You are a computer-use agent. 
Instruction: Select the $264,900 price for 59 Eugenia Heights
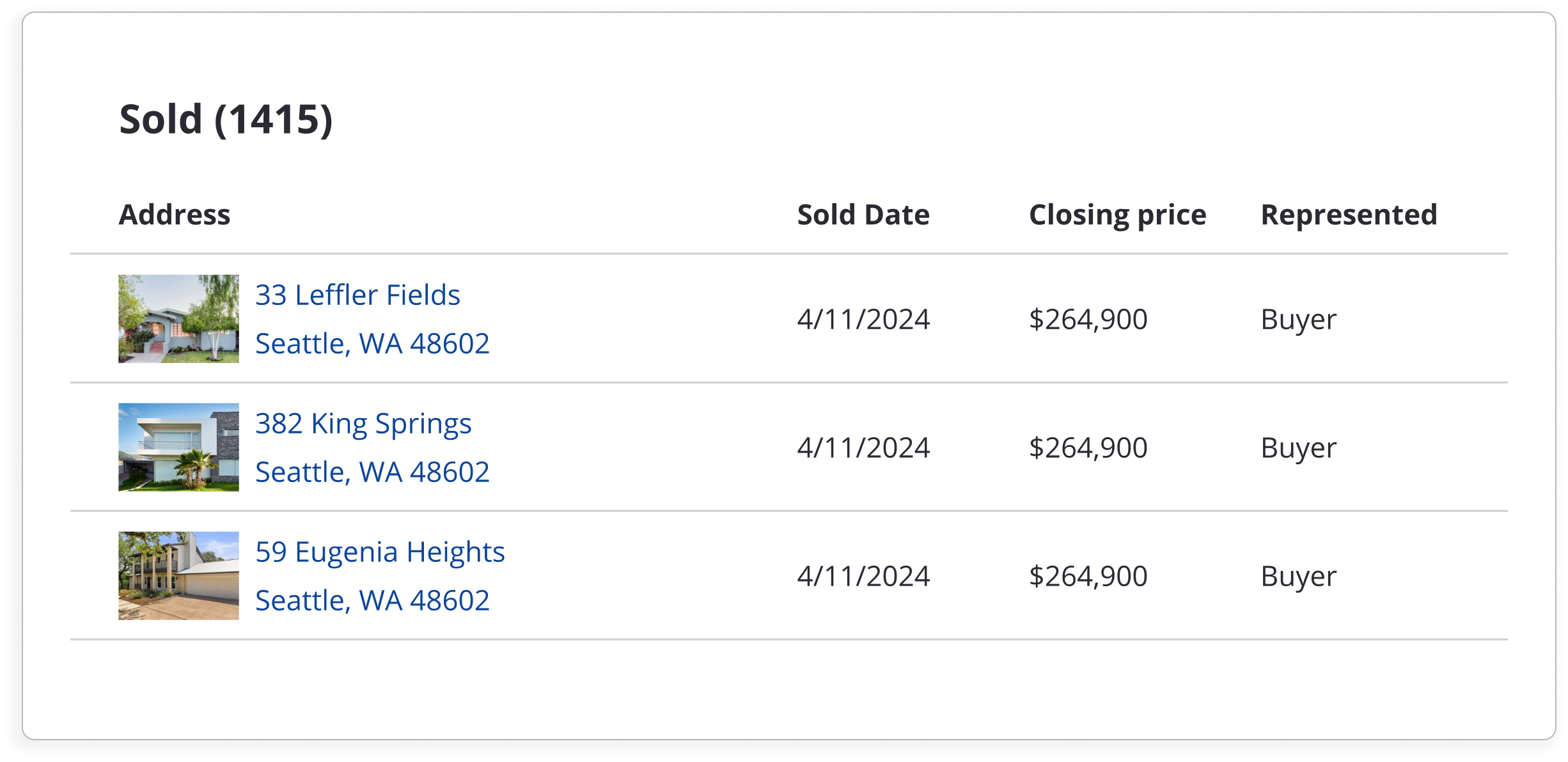pos(1088,577)
